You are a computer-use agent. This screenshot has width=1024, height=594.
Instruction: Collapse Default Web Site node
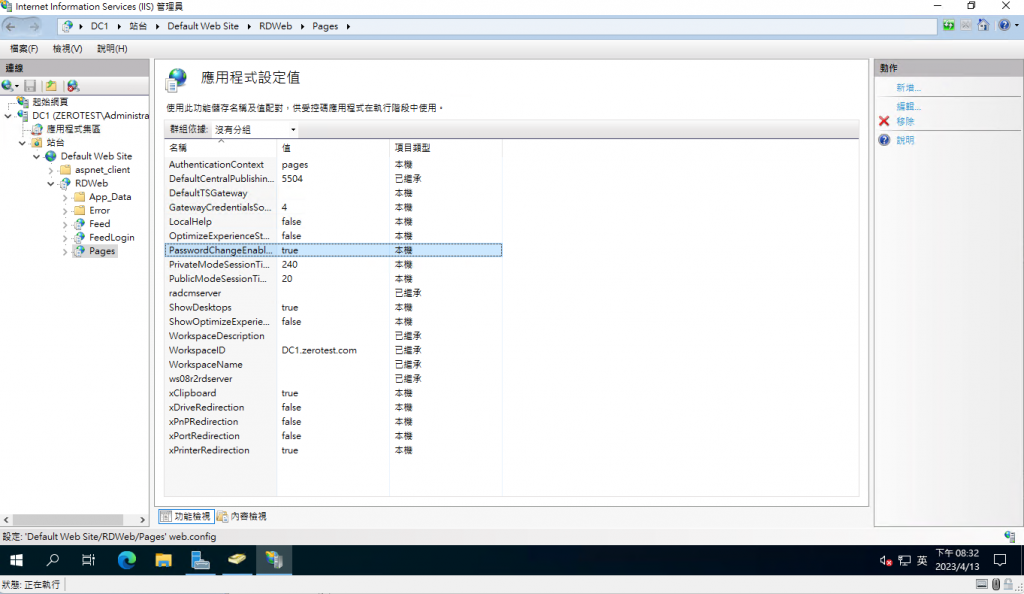(x=37, y=157)
